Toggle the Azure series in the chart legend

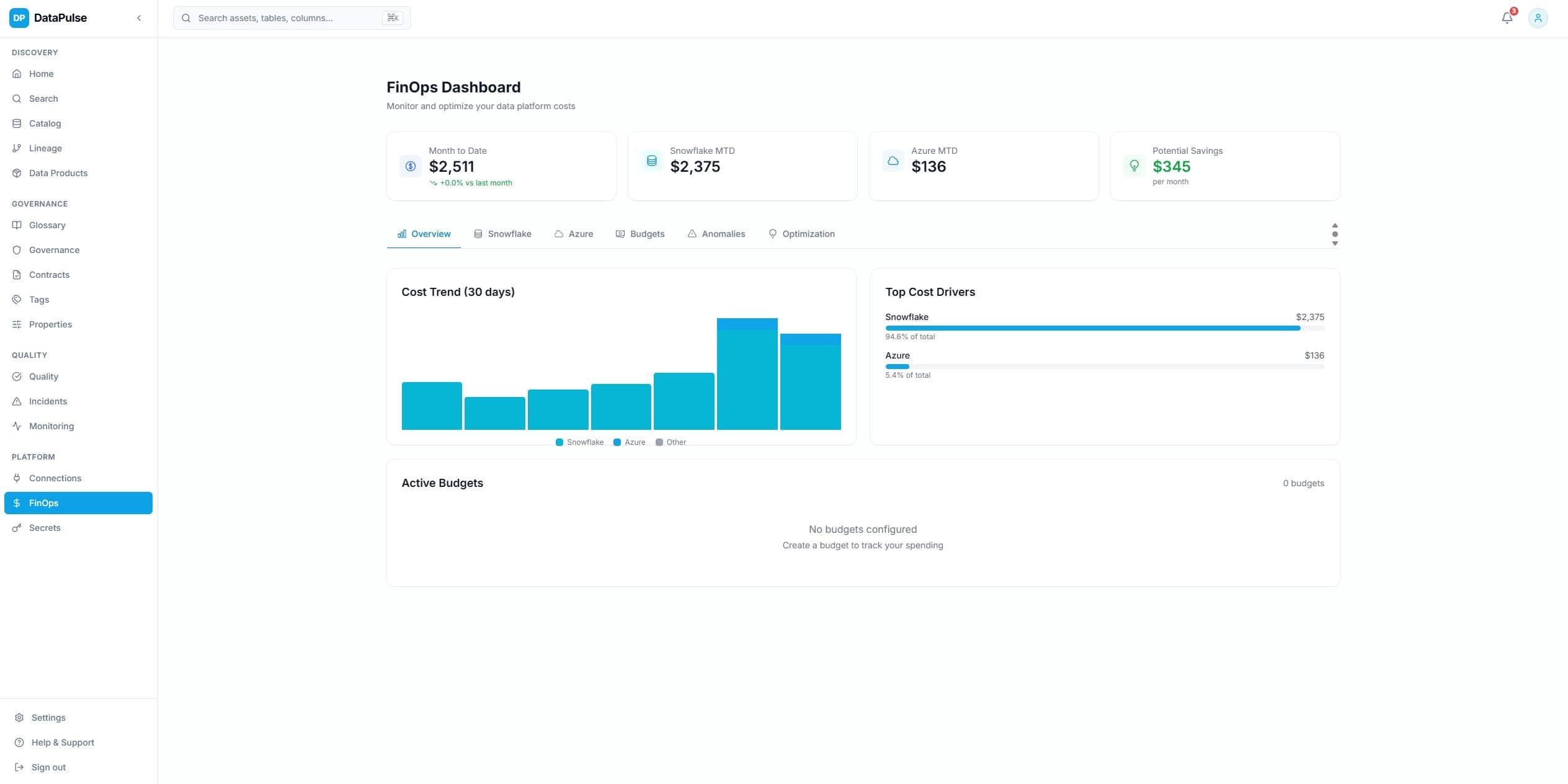pos(629,442)
